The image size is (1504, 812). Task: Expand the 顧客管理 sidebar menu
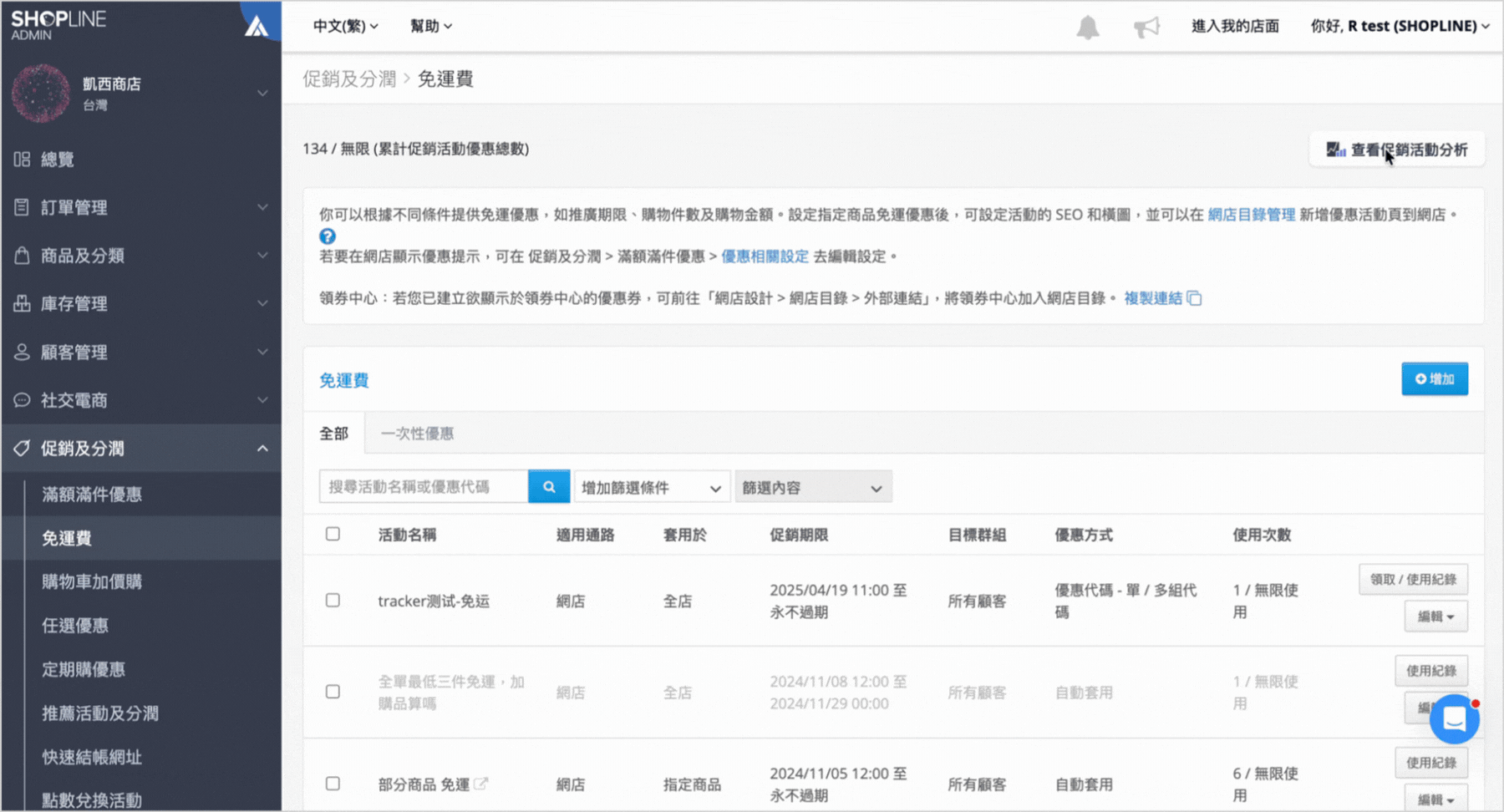pyautogui.click(x=141, y=353)
